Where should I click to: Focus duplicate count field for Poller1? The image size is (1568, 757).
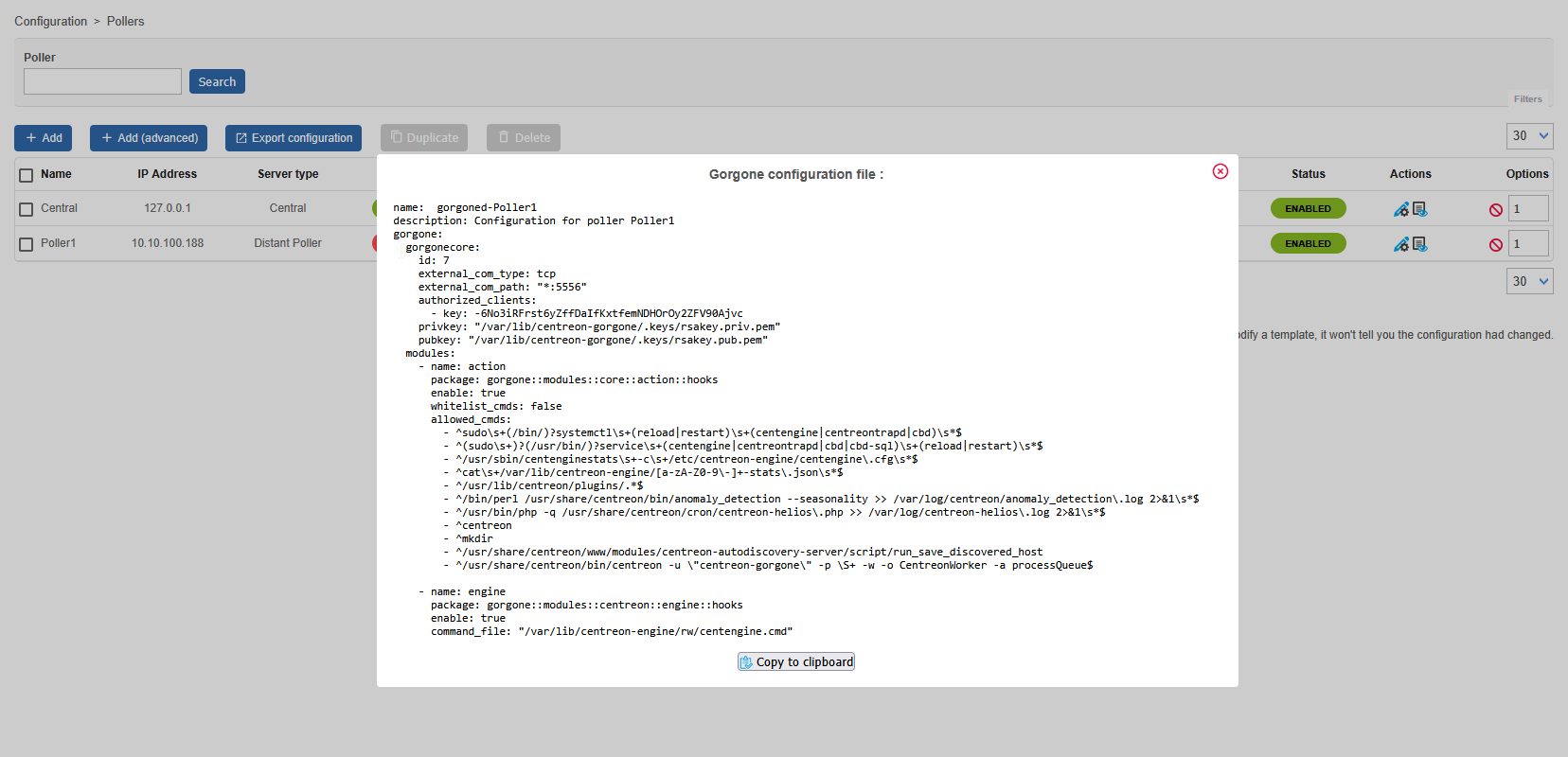[1528, 243]
